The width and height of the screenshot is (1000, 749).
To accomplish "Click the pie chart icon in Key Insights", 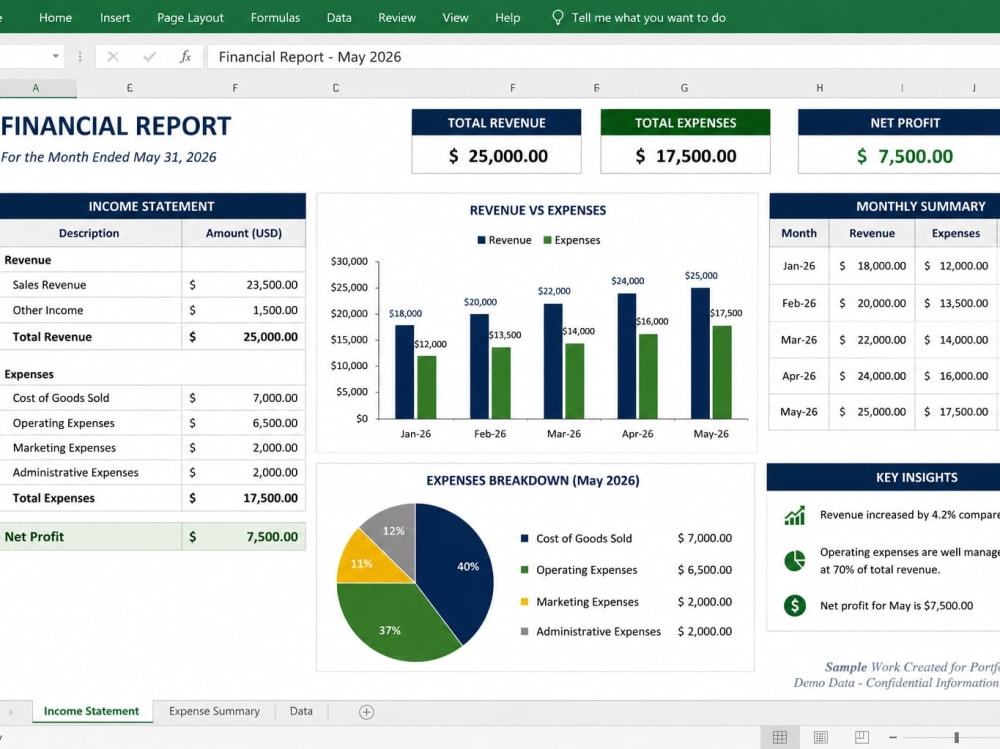I will (x=795, y=561).
